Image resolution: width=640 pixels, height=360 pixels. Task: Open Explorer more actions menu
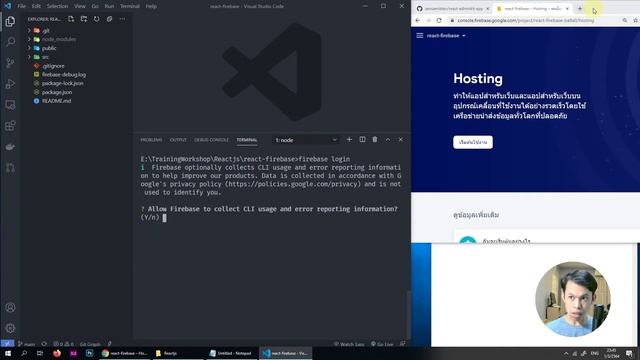coord(122,19)
